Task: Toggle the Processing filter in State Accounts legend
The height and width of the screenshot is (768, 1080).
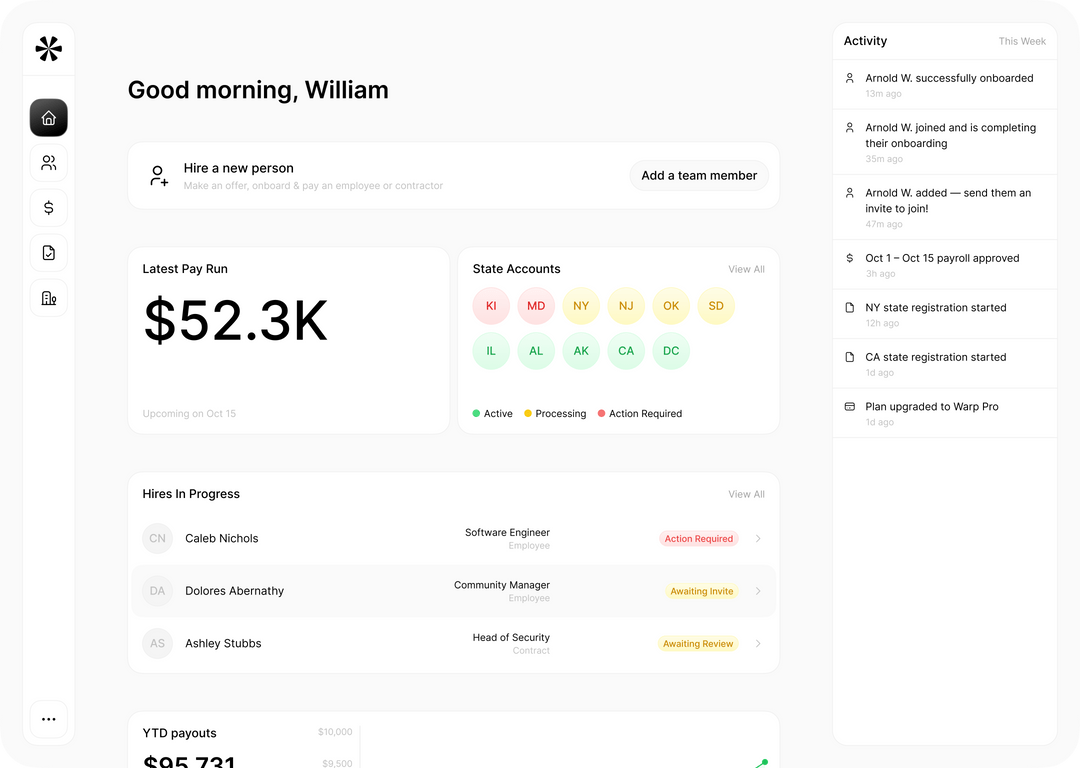Action: click(555, 413)
